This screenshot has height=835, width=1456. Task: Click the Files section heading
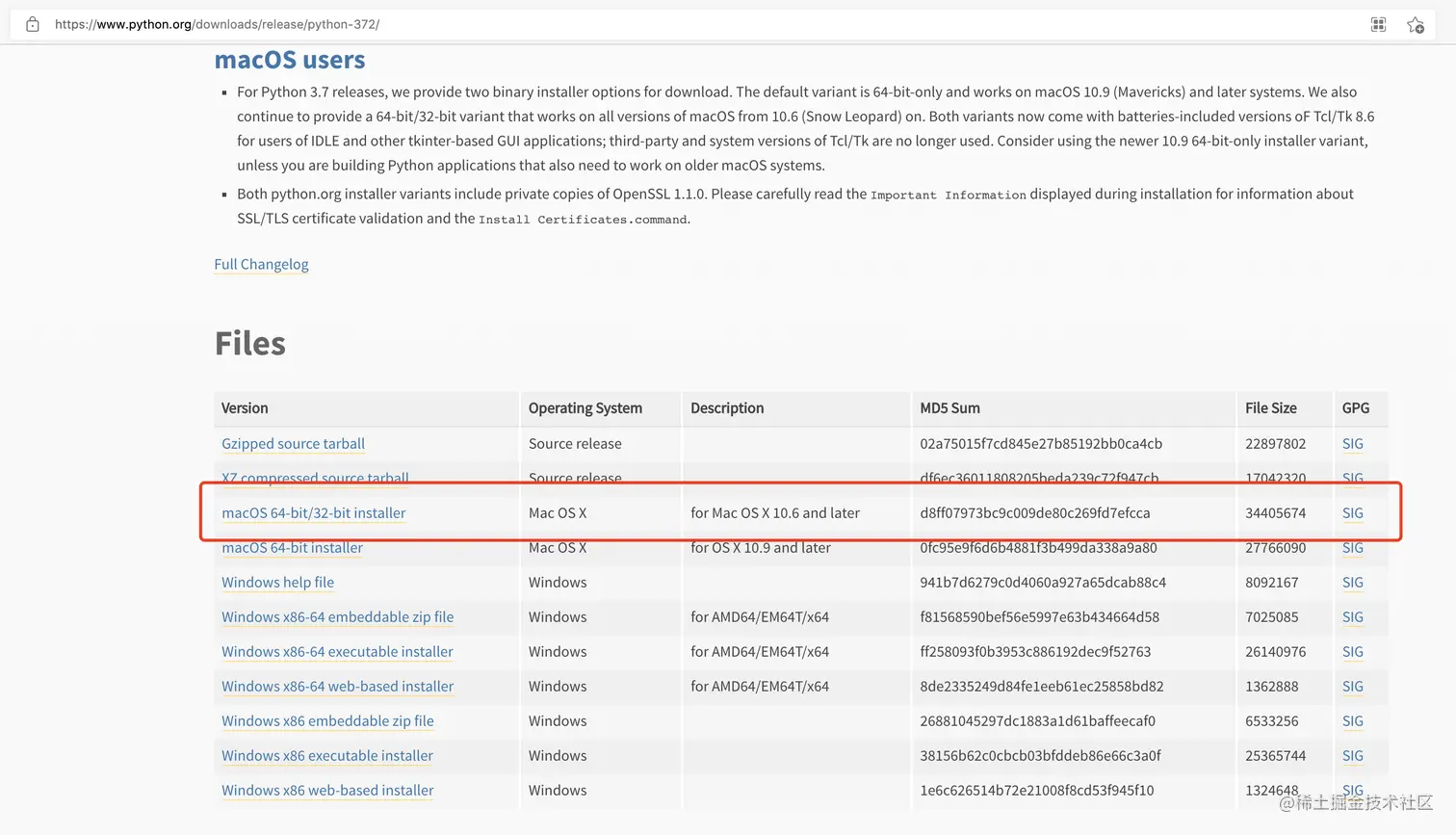(x=250, y=344)
